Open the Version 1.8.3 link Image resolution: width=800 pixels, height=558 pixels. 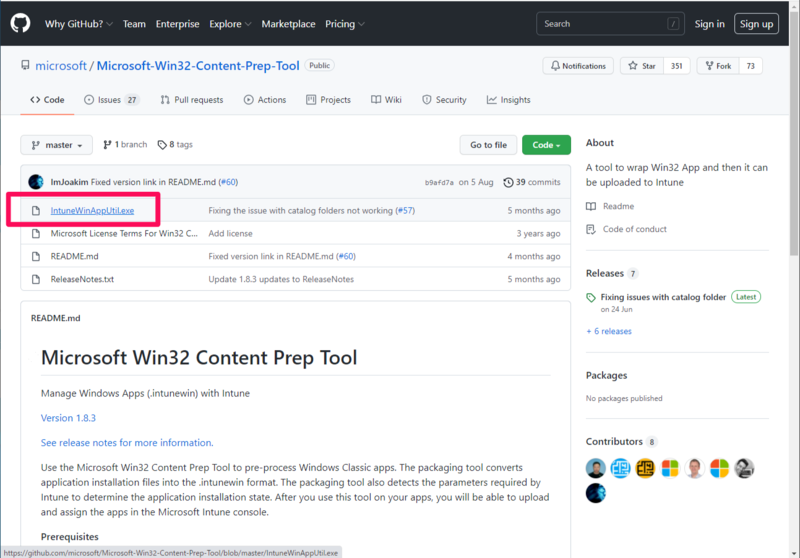coord(68,418)
